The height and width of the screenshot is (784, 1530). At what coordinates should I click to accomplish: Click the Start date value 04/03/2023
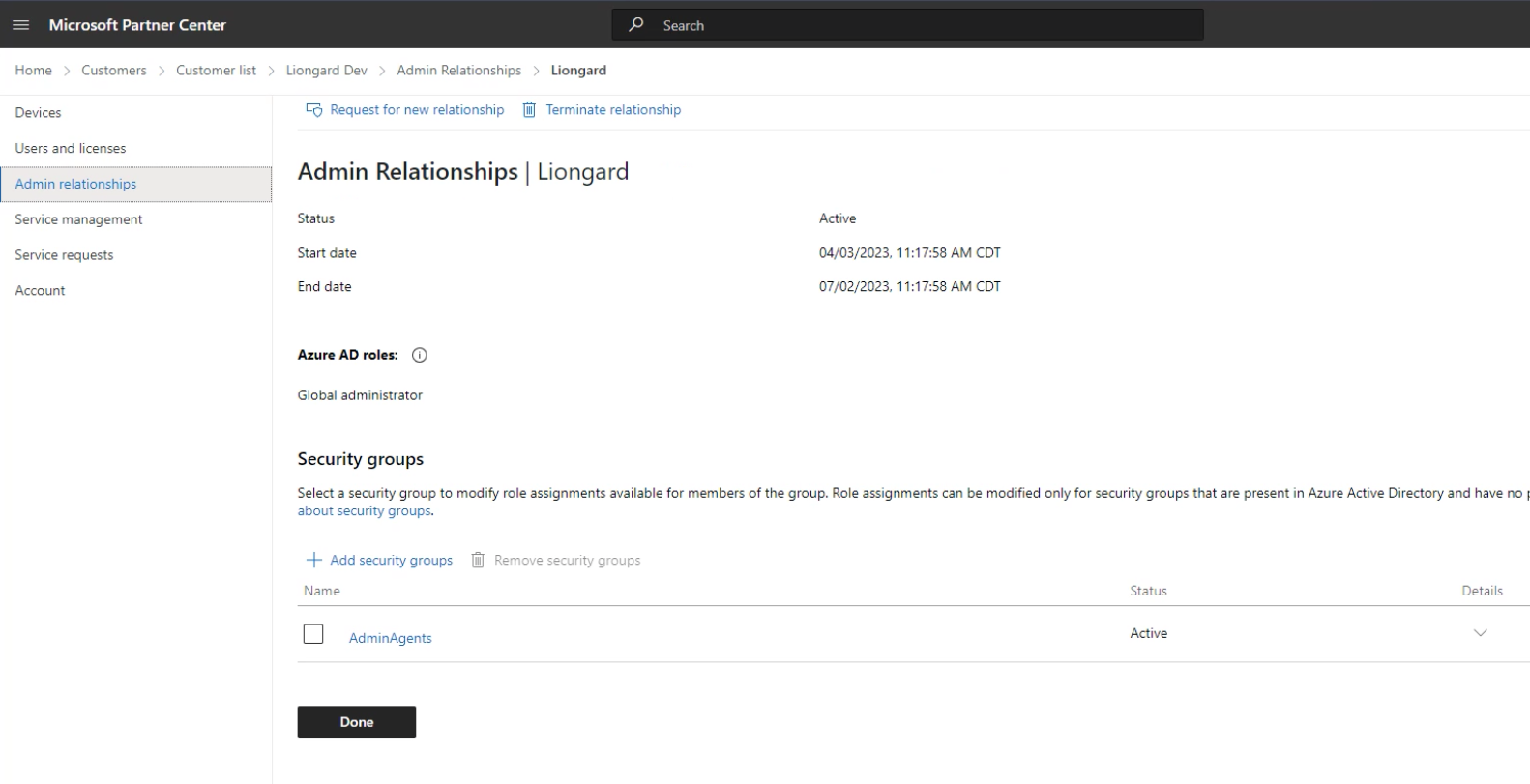(x=910, y=253)
